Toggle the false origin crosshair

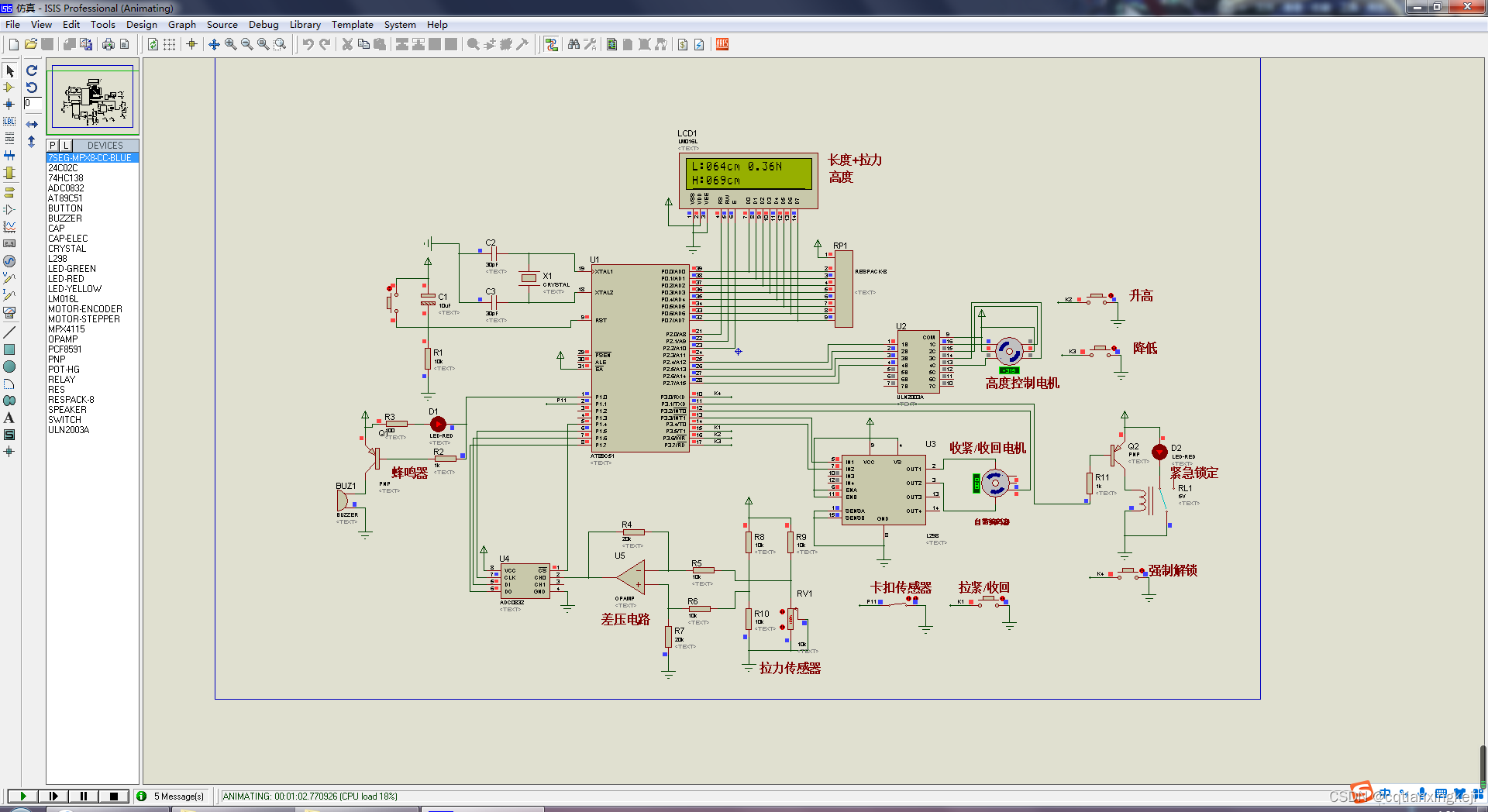(191, 44)
